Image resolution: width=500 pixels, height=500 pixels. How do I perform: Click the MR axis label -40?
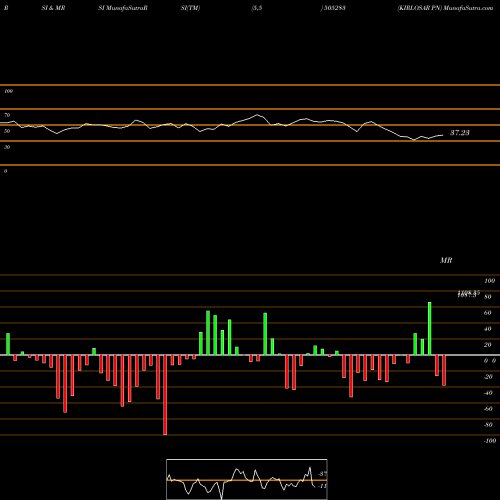click(488, 393)
